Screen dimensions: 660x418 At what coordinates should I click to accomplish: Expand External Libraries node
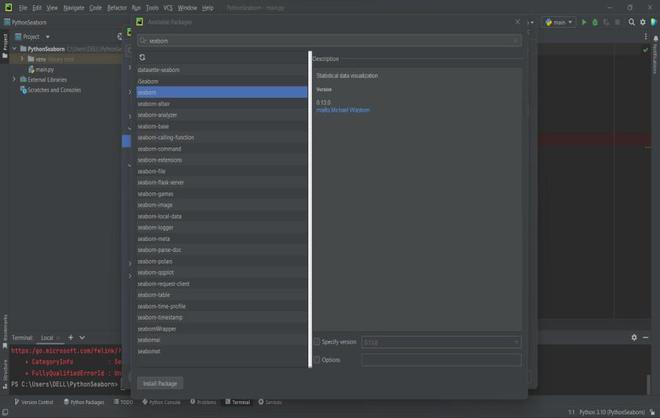[x=14, y=79]
